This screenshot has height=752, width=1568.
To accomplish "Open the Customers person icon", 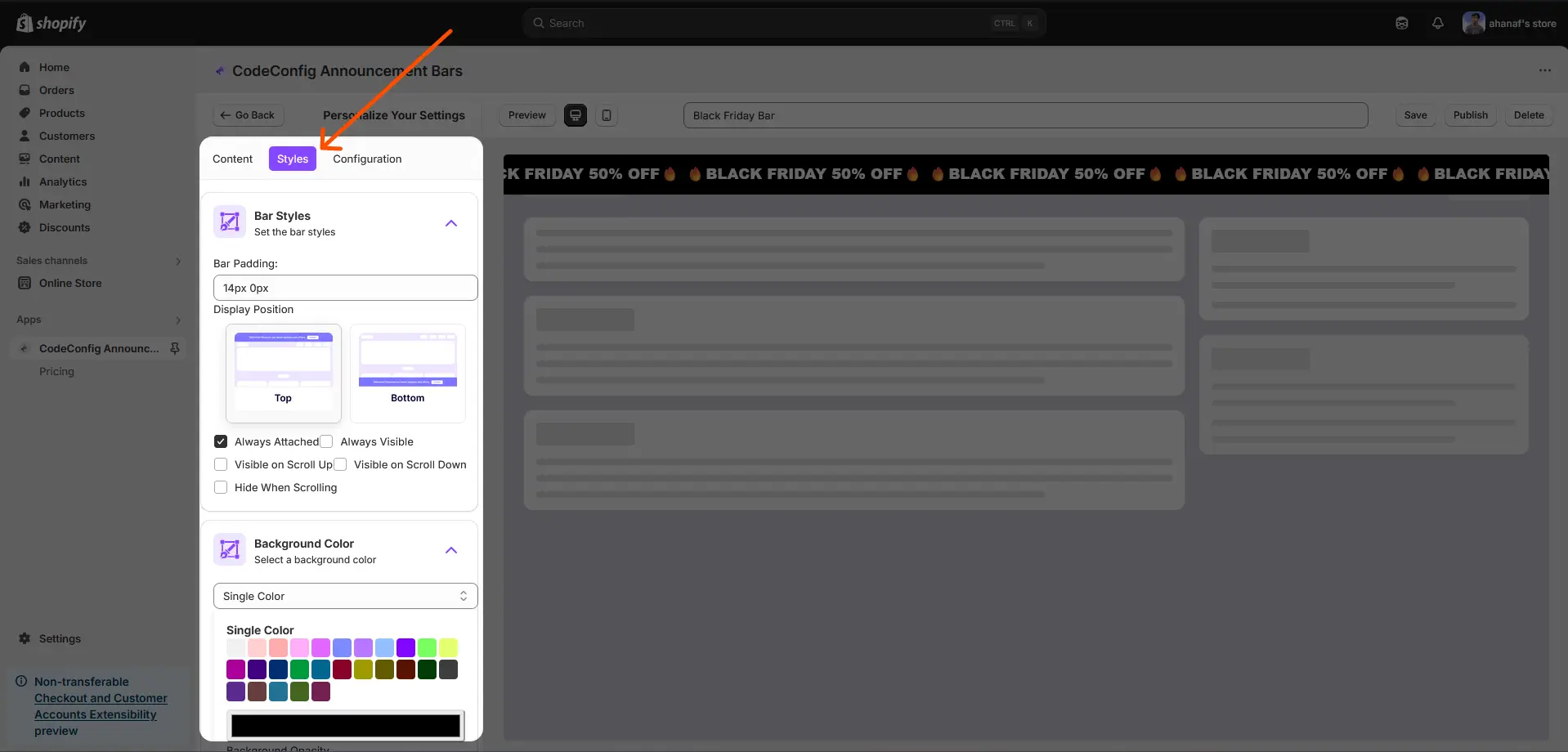I will (25, 136).
